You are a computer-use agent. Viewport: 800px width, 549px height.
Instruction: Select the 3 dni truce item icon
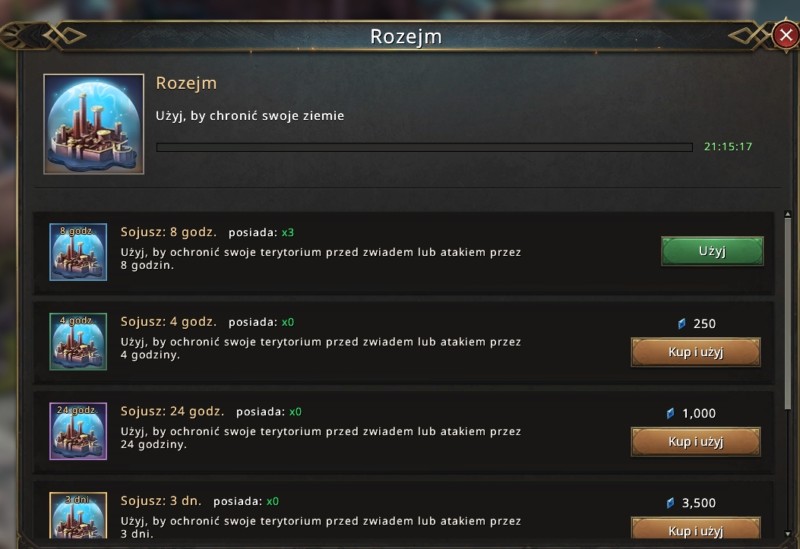coord(78,515)
